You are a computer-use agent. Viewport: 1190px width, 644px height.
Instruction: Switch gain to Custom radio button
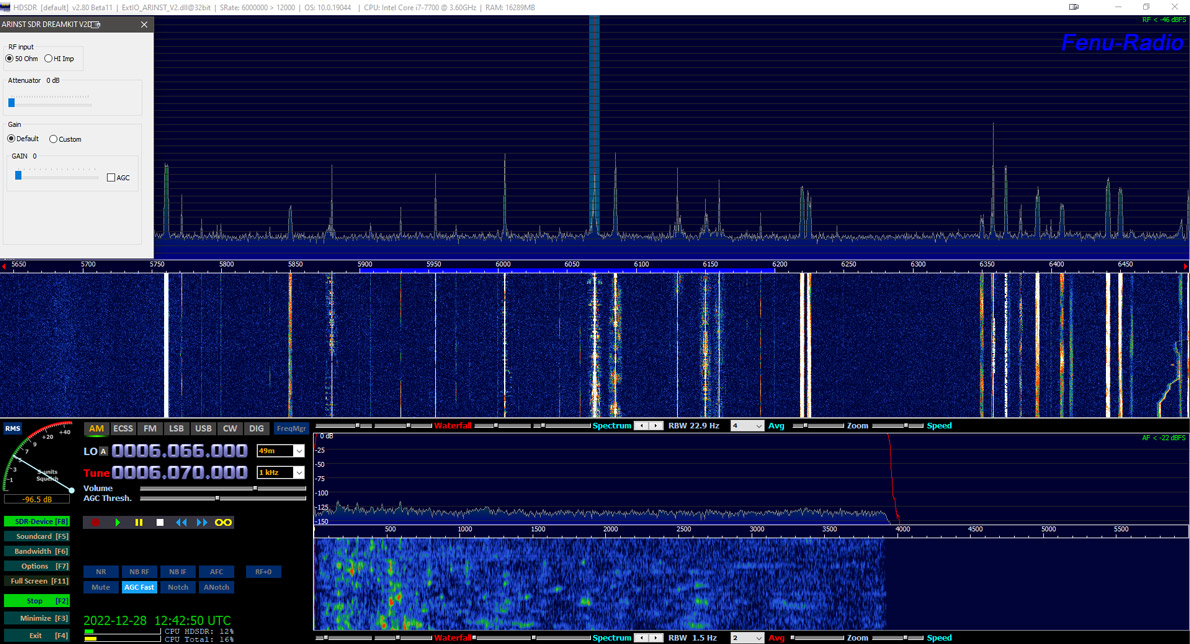[x=53, y=139]
